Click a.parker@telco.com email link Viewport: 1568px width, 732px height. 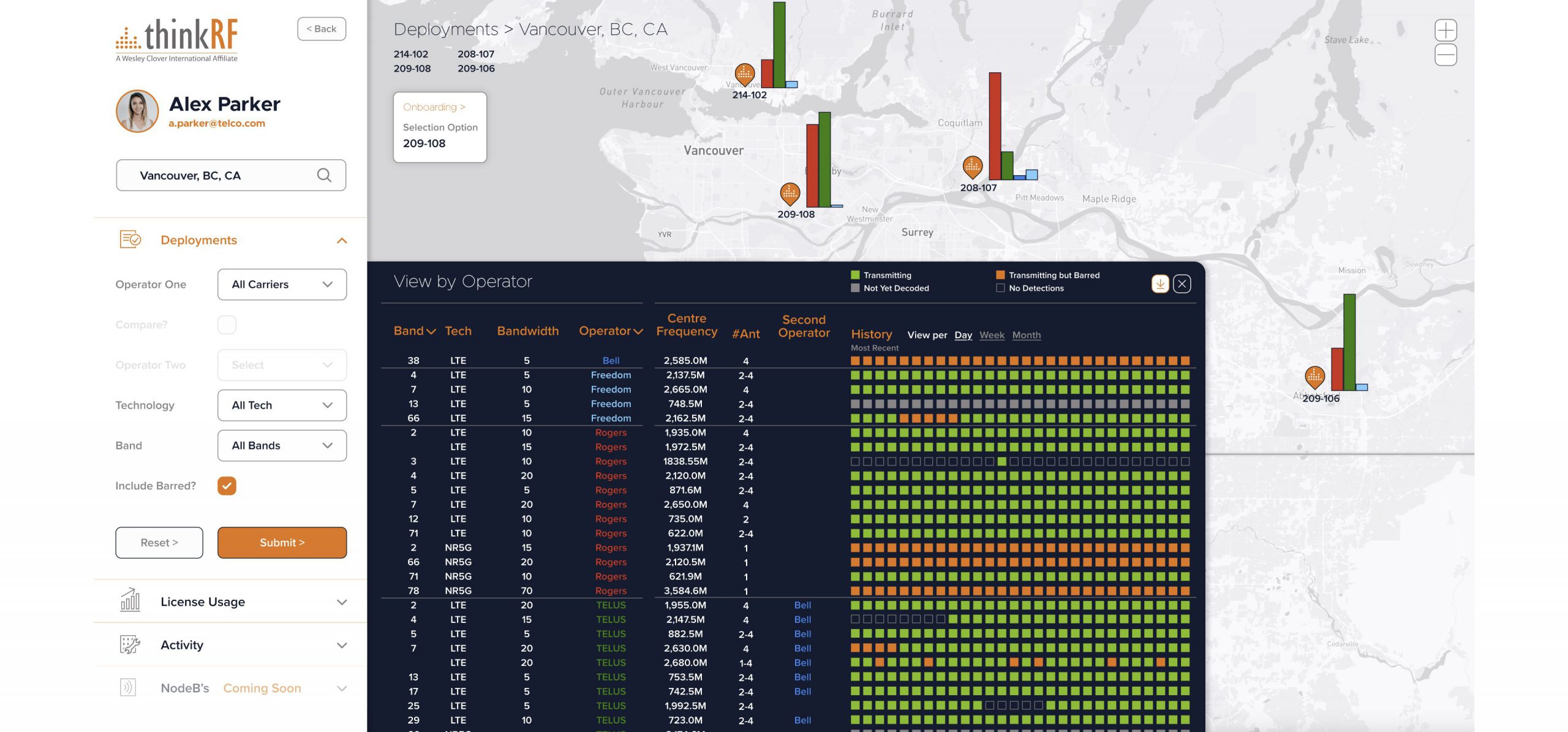coord(217,123)
